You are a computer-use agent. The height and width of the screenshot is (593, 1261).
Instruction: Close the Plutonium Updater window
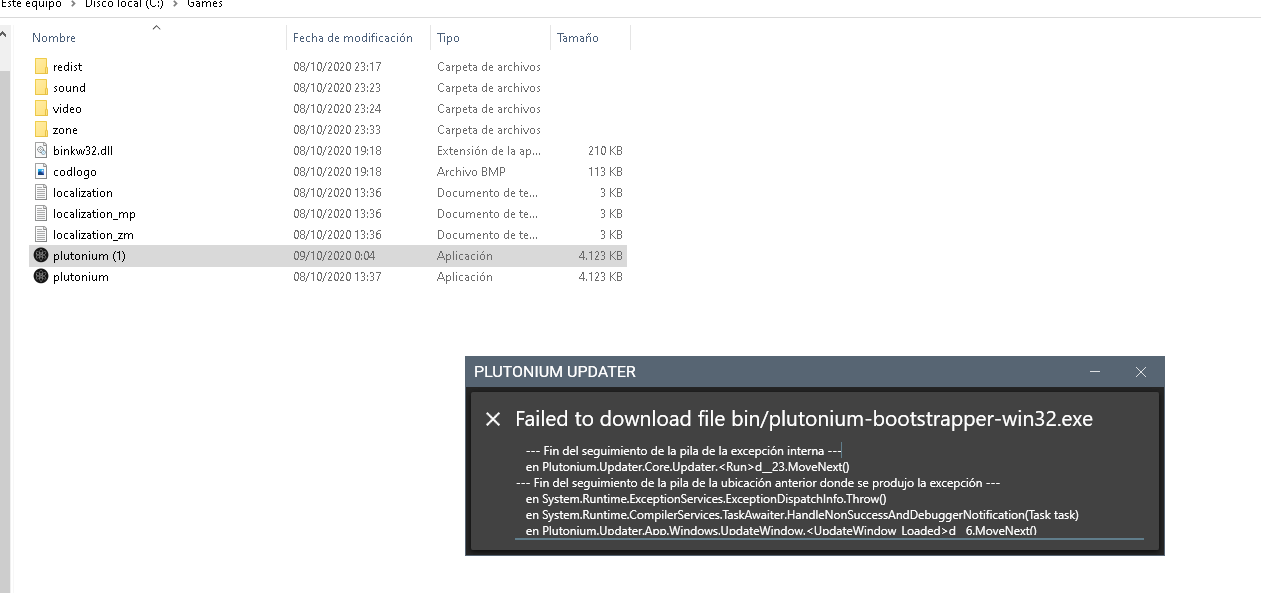point(1141,372)
